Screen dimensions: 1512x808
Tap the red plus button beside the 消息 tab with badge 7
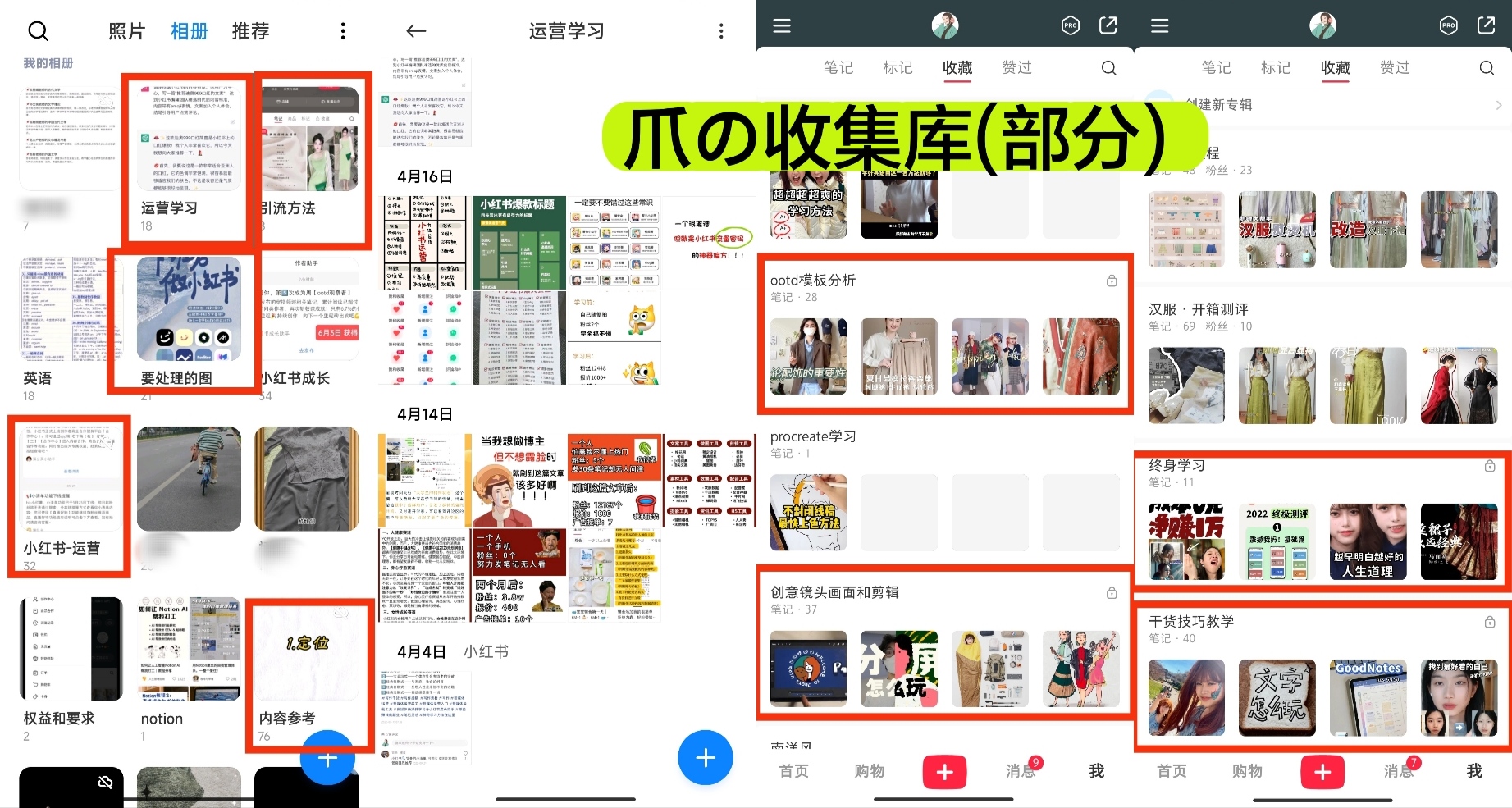point(1322,771)
